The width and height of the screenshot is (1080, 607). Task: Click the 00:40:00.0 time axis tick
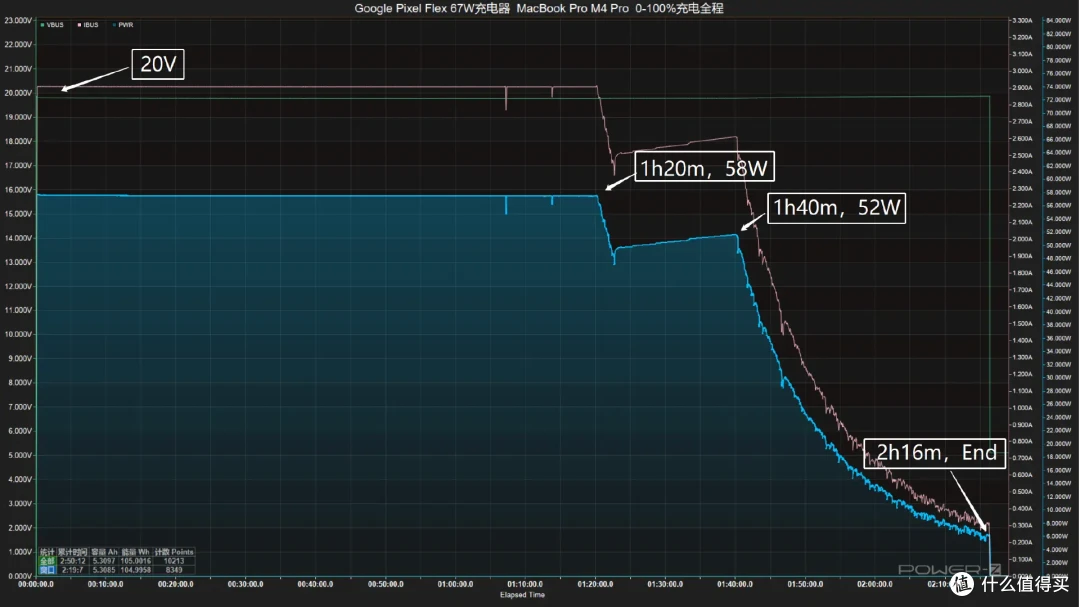315,584
